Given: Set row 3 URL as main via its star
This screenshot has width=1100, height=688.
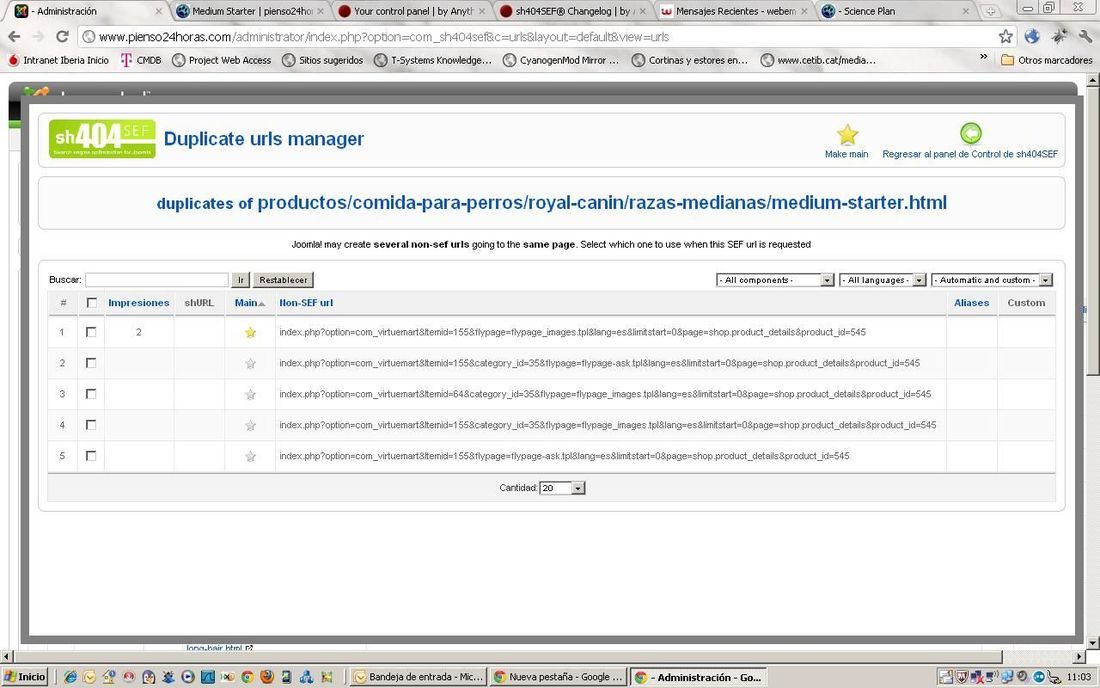Looking at the screenshot, I should [x=250, y=394].
